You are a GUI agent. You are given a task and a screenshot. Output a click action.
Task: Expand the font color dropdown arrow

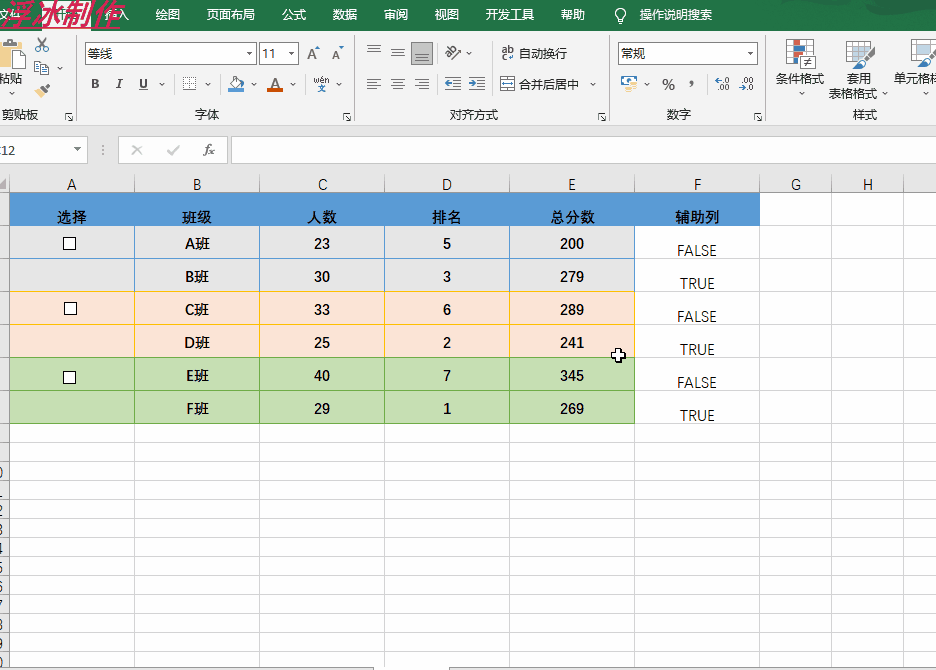click(x=293, y=84)
